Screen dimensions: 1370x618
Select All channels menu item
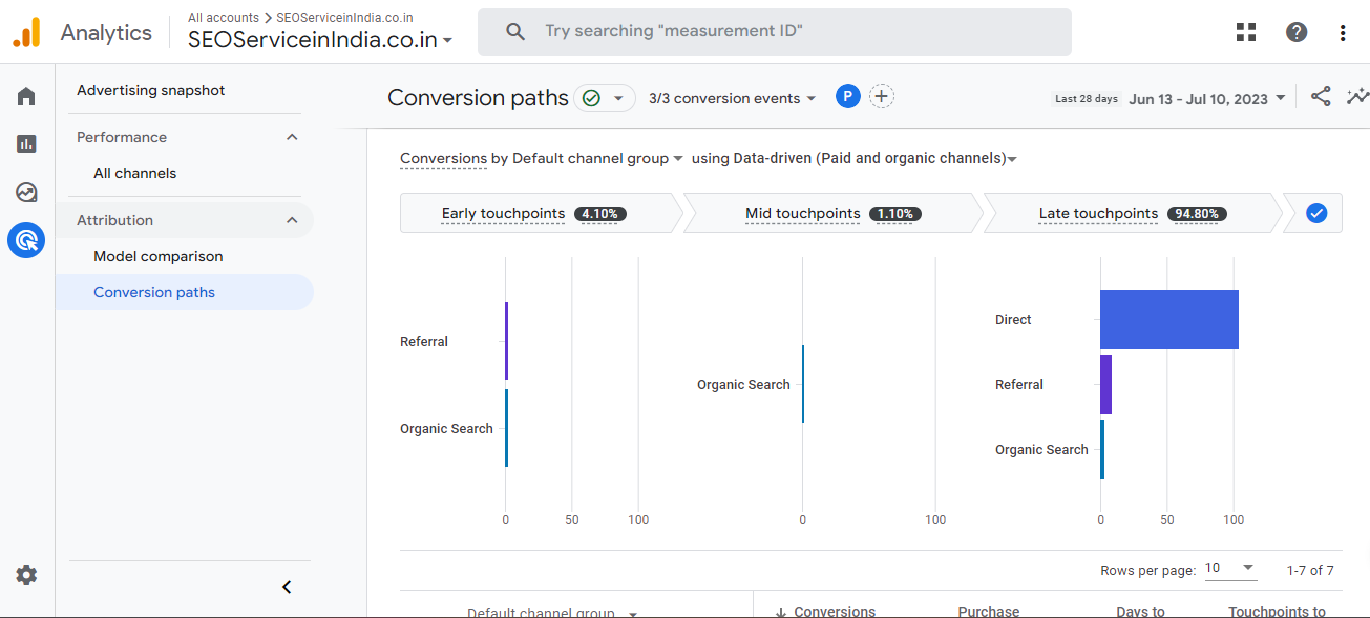click(x=134, y=173)
